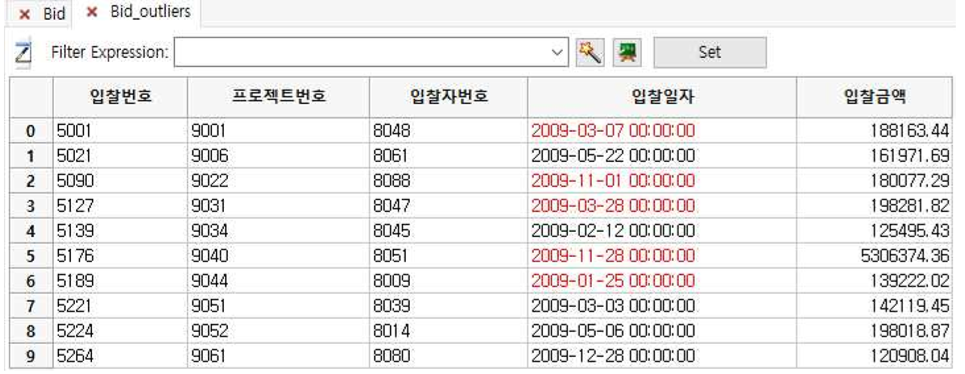Select amount cell 142119.45
Screen dimensions: 965x374
(x=875, y=306)
